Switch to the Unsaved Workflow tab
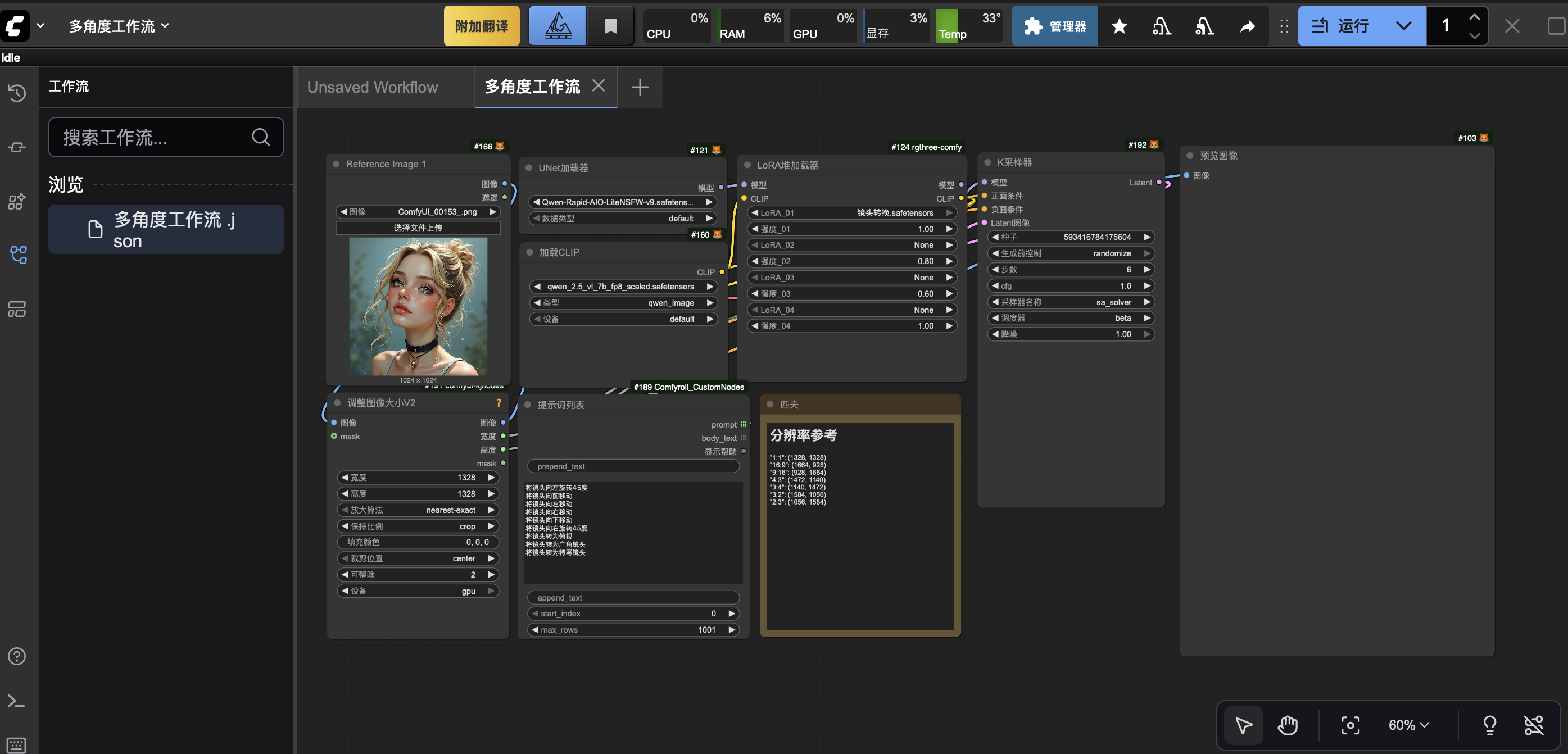 pyautogui.click(x=373, y=87)
